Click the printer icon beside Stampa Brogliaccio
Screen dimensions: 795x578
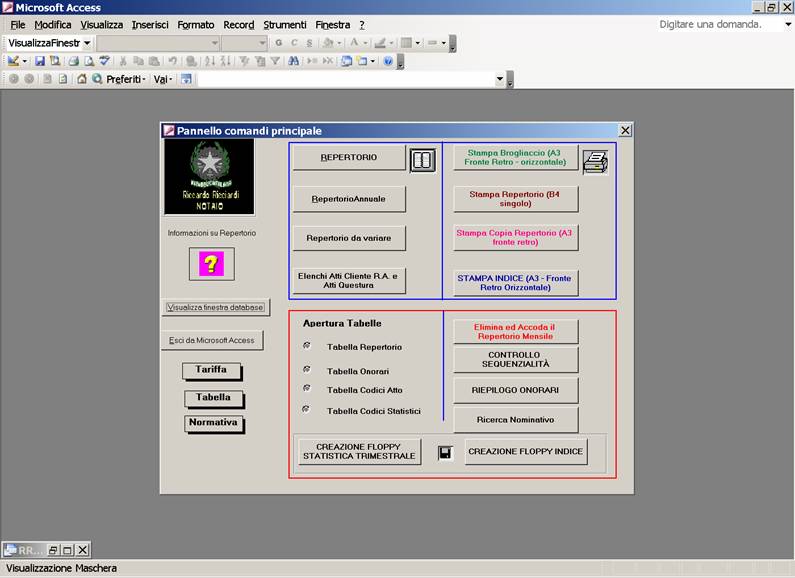point(595,162)
